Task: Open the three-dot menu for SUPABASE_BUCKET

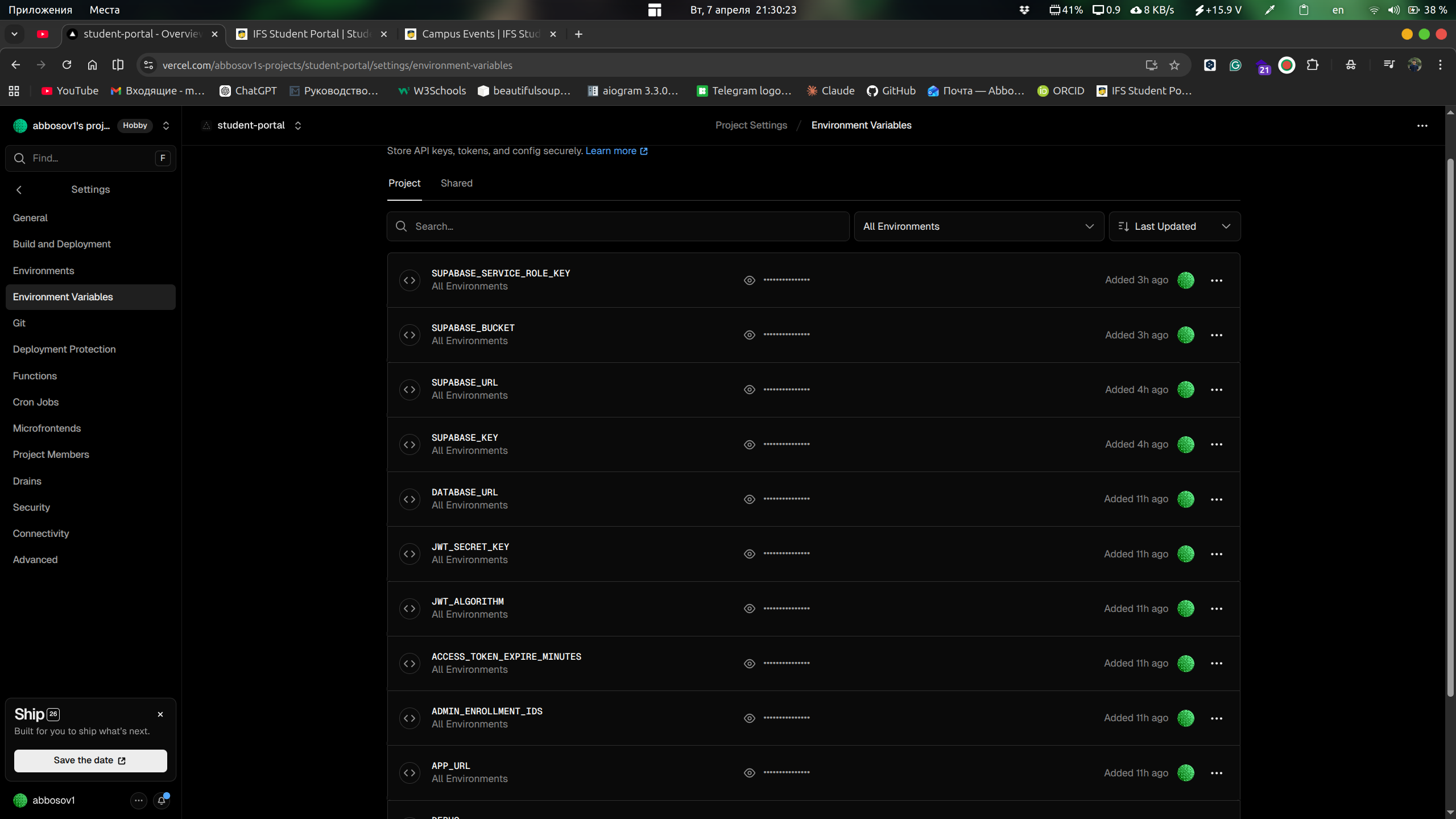Action: pyautogui.click(x=1216, y=335)
